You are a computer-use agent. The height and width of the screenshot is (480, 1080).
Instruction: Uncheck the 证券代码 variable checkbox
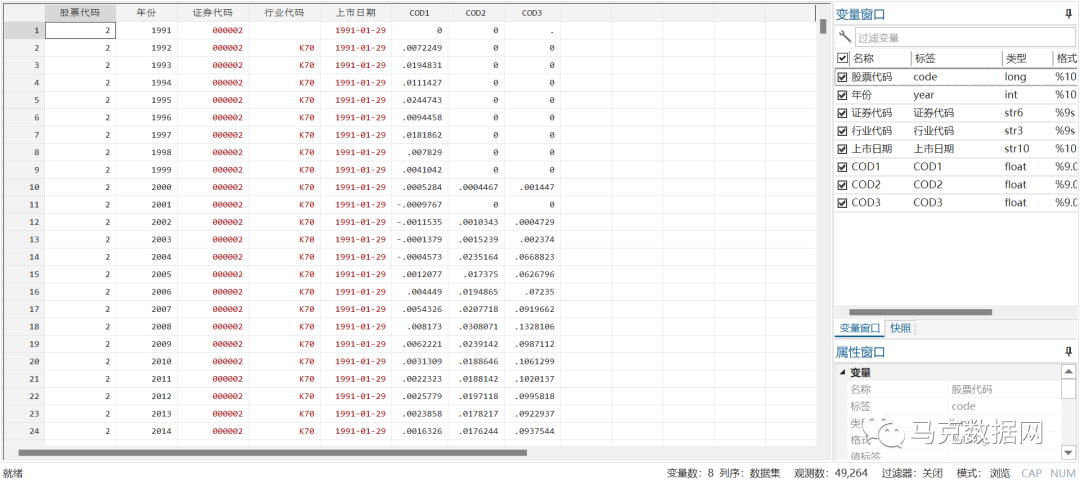[x=842, y=113]
